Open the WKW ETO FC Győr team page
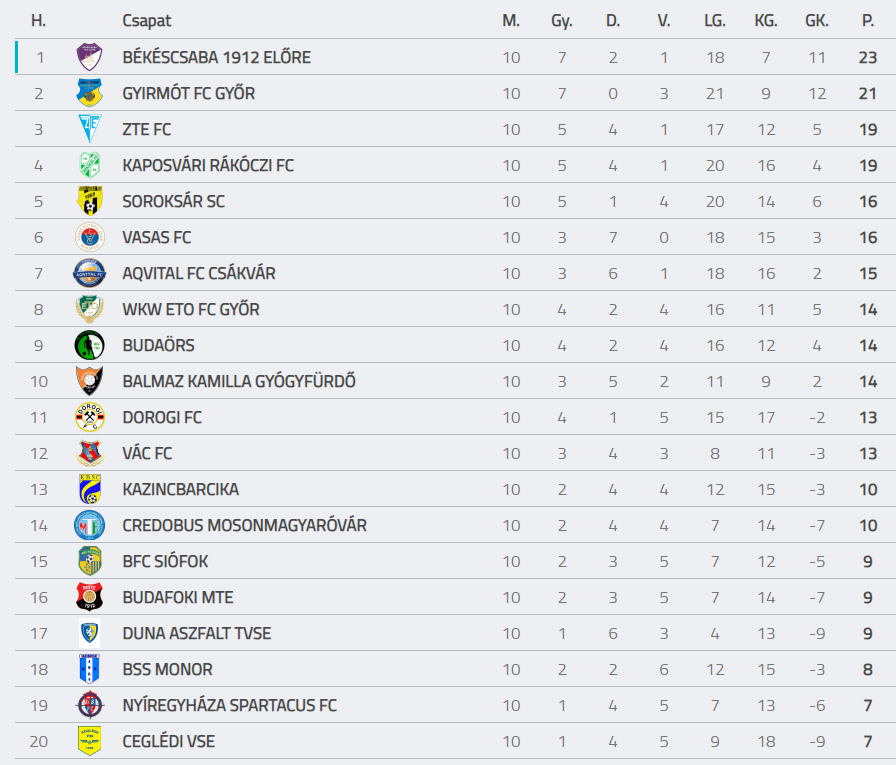The image size is (896, 765). pyautogui.click(x=191, y=310)
